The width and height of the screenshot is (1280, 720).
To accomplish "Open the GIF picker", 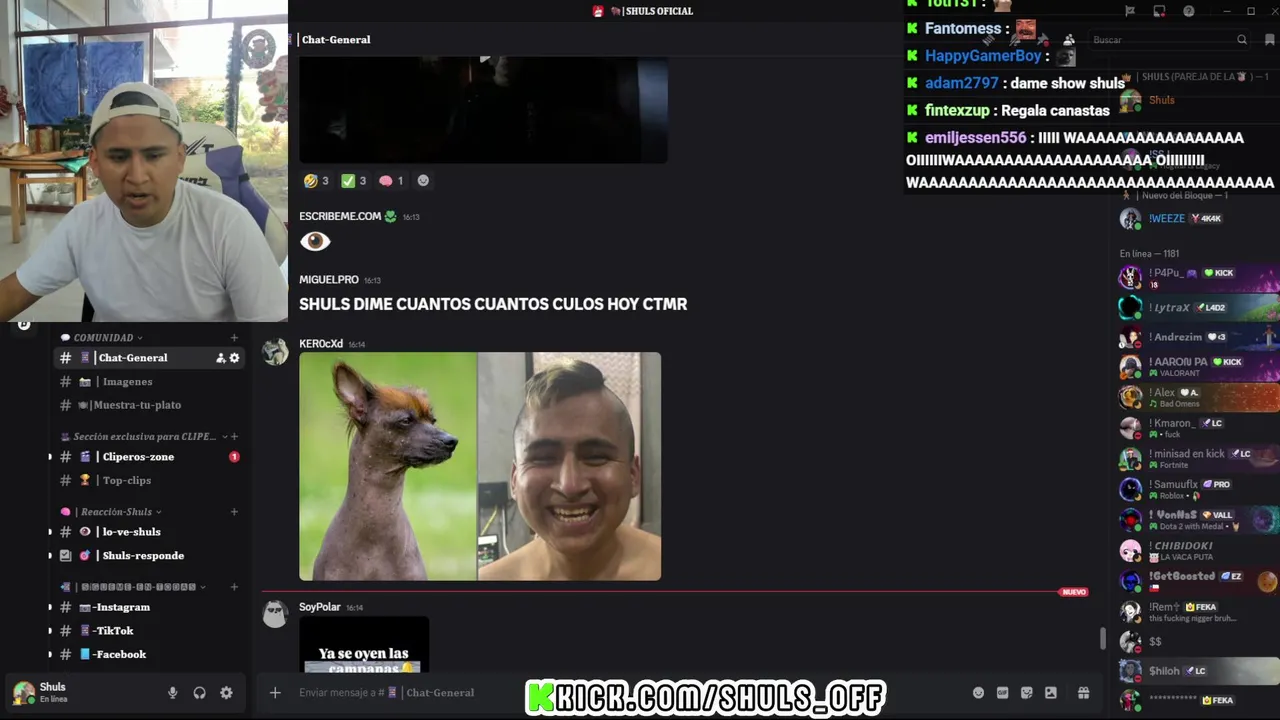I will pos(1003,693).
